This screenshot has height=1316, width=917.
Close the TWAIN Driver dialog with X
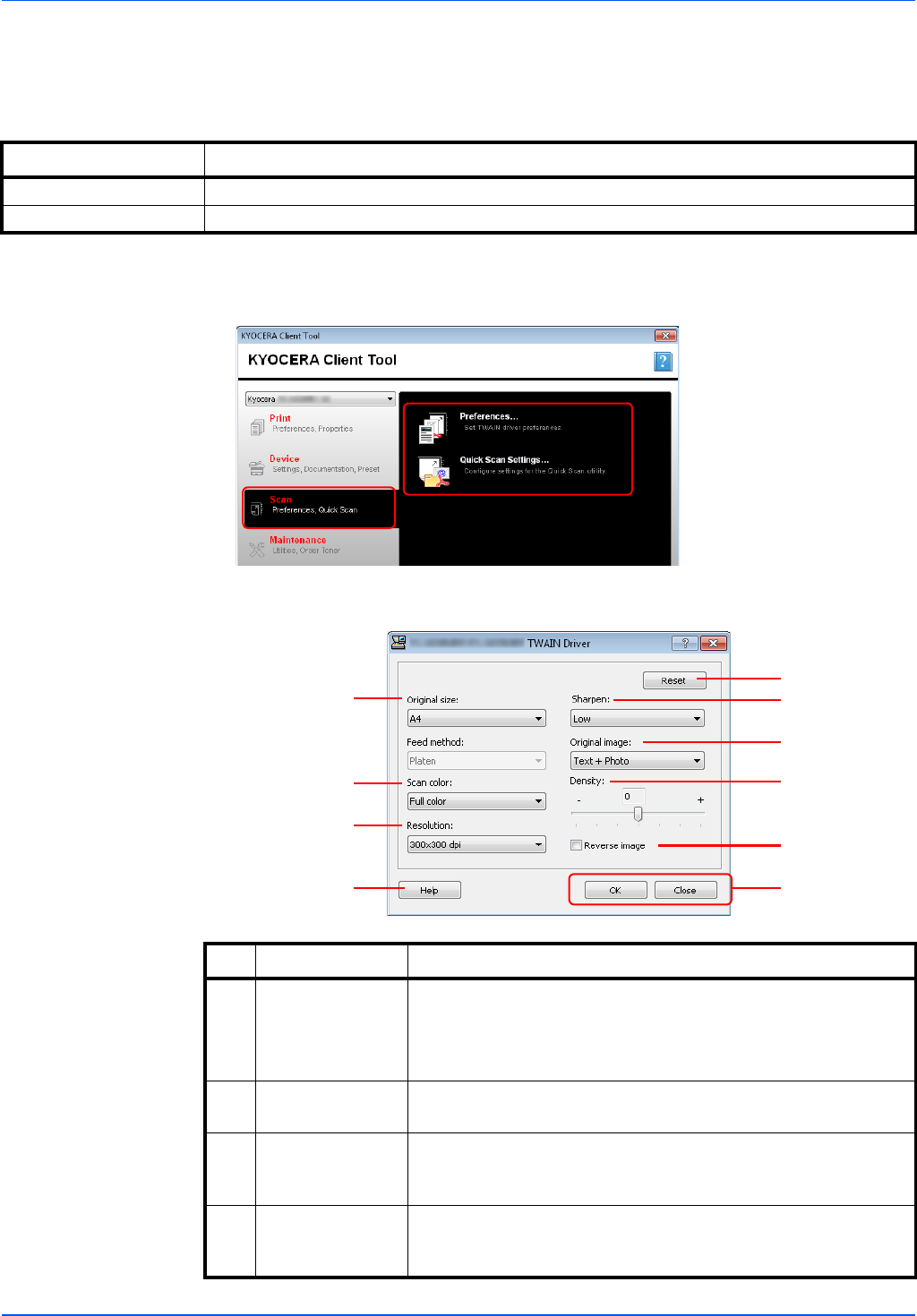(x=713, y=643)
